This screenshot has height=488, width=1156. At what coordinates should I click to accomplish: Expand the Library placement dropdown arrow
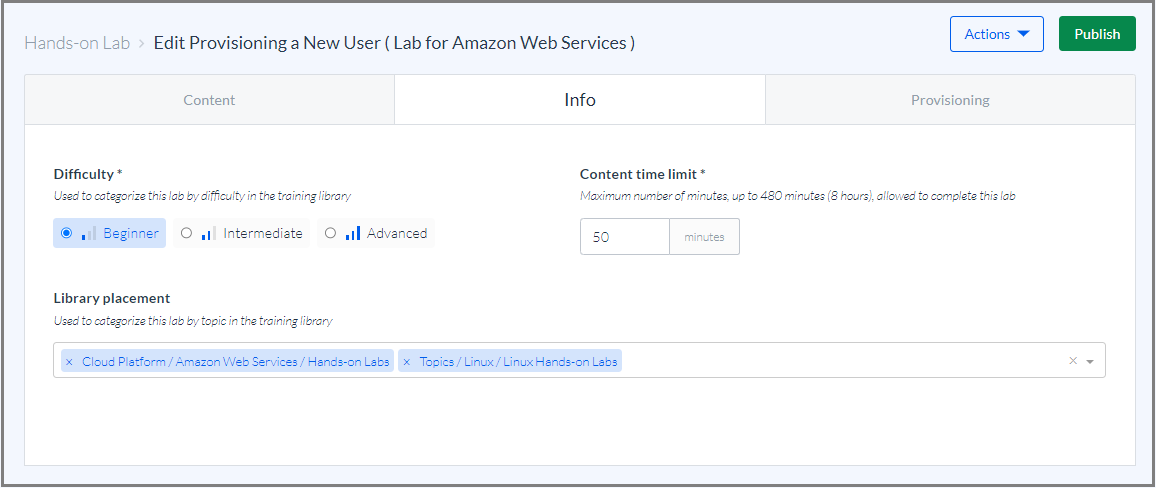1090,361
